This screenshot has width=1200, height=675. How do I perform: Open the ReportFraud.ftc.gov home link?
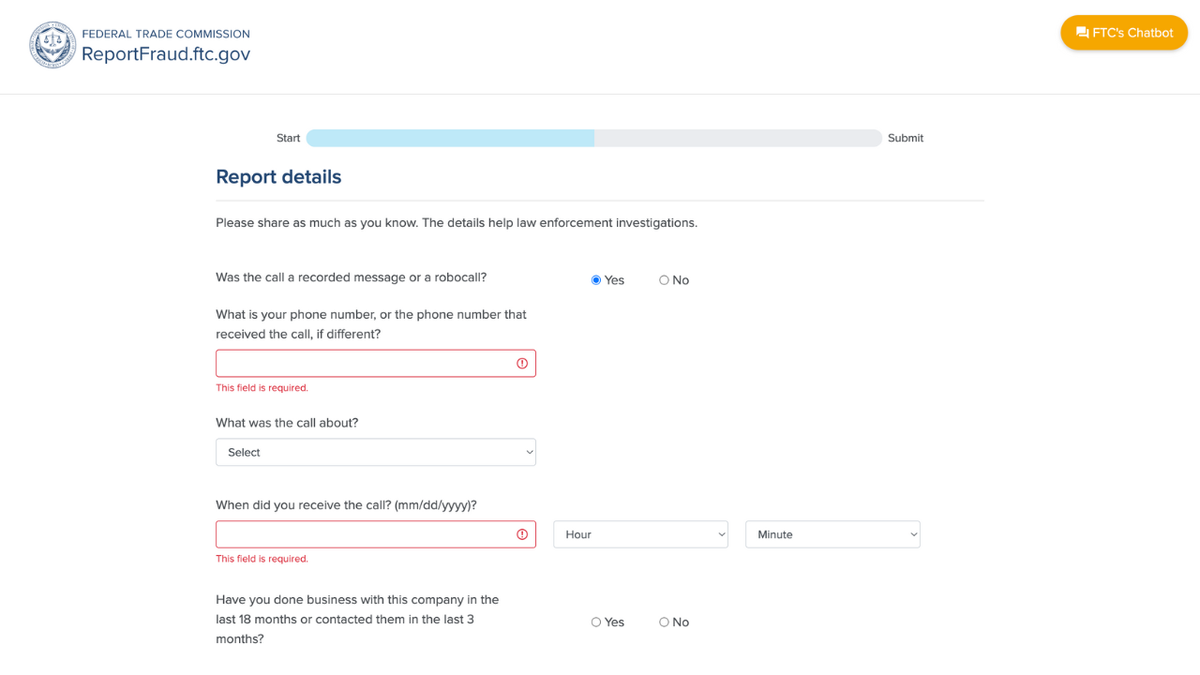point(166,54)
